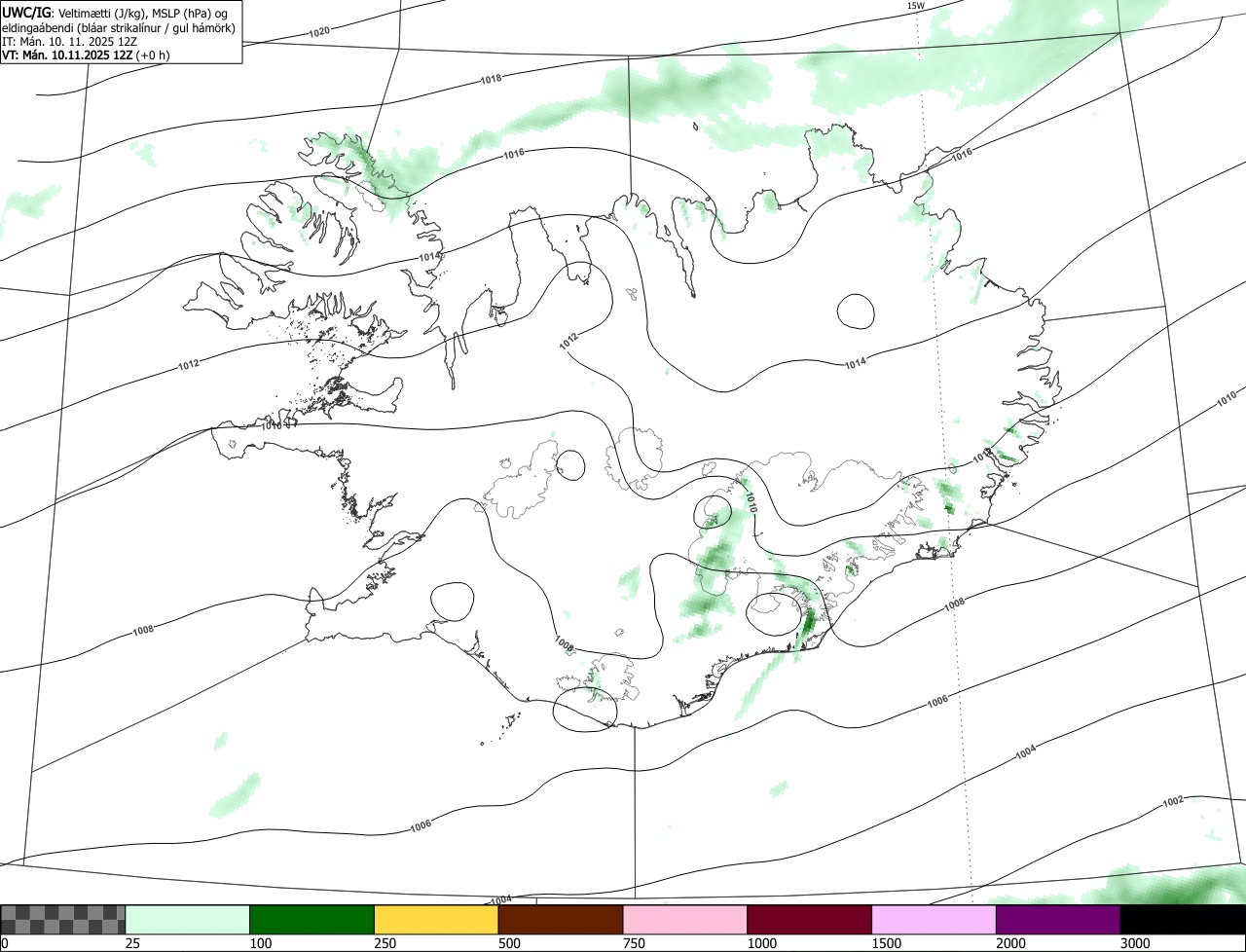Choose the light purple 1500–2000 legend swatch
The width and height of the screenshot is (1246, 952).
(934, 919)
